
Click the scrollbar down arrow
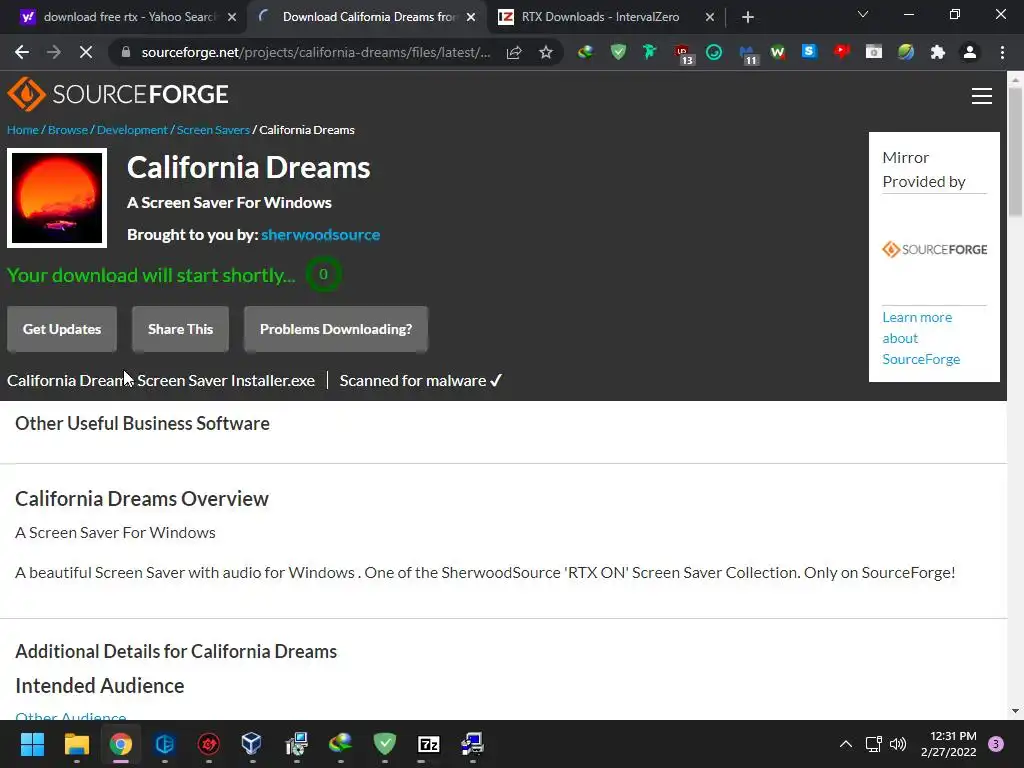point(1015,711)
